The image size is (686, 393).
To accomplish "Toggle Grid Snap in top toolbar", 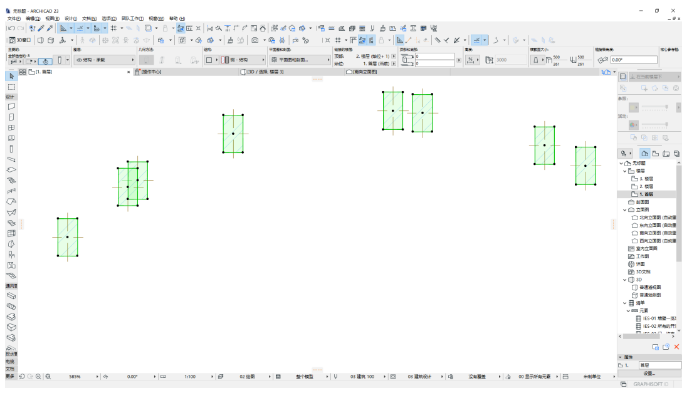I will coord(114,28).
